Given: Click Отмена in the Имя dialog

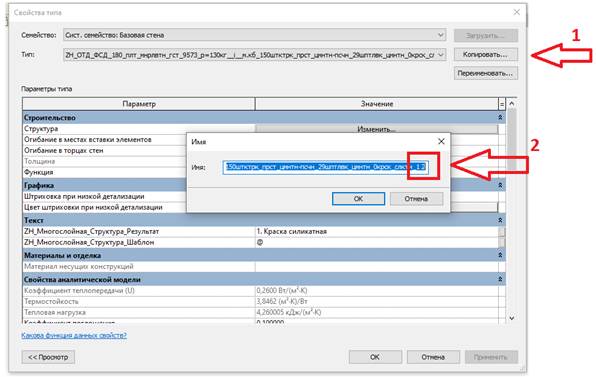Looking at the screenshot, I should click(x=416, y=198).
